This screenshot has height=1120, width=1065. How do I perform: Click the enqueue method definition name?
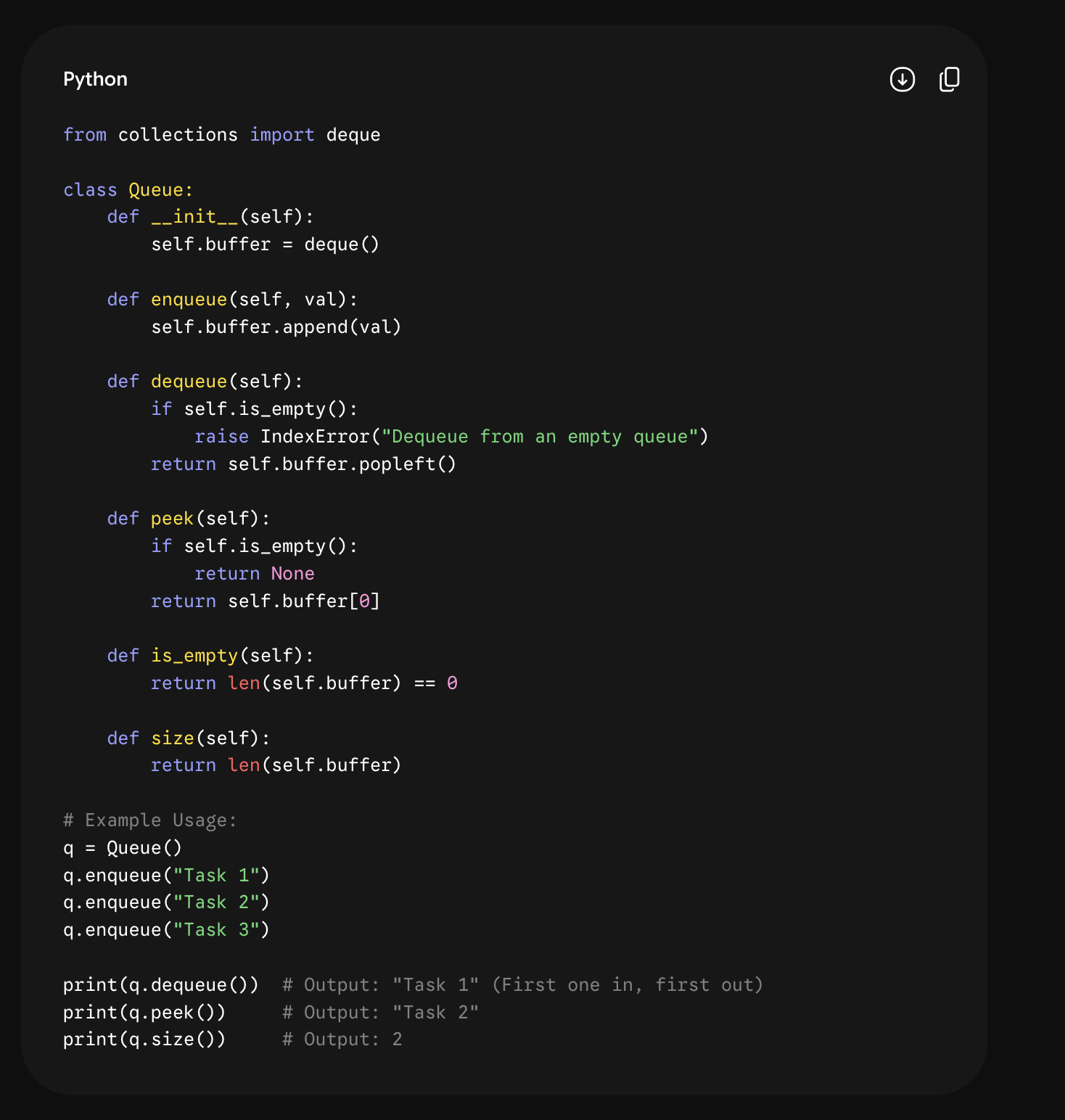point(189,300)
